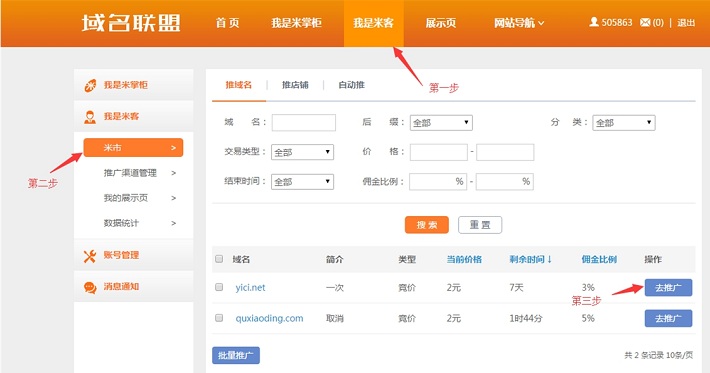
Task: Click the 消息通知 chat bubble icon
Action: [x=90, y=287]
